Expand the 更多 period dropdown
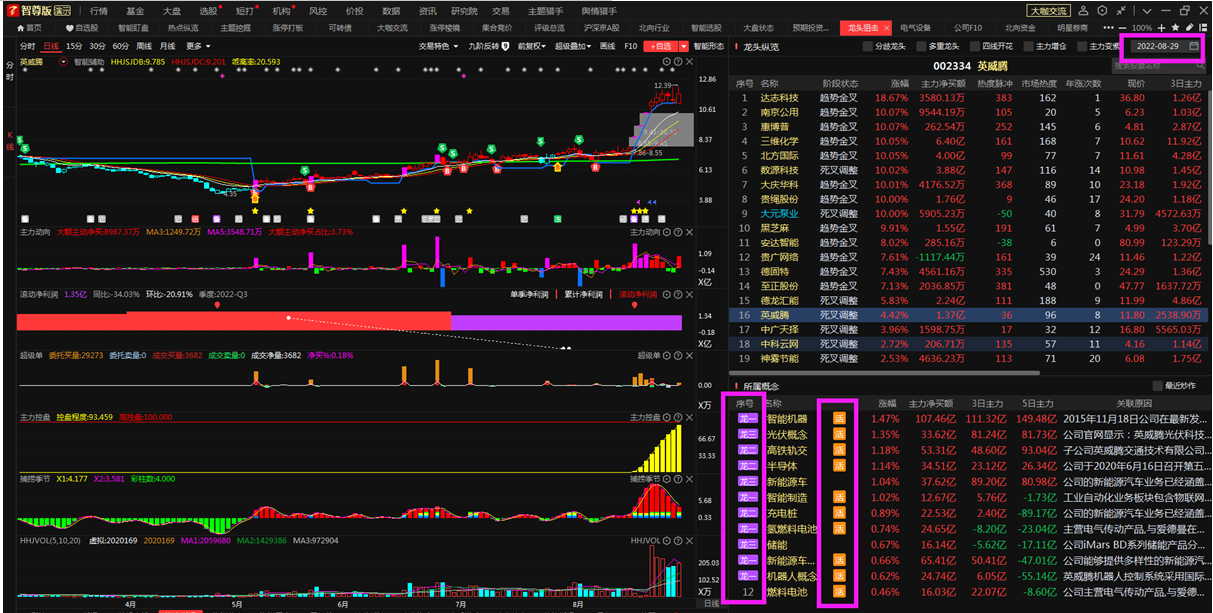 tap(198, 46)
